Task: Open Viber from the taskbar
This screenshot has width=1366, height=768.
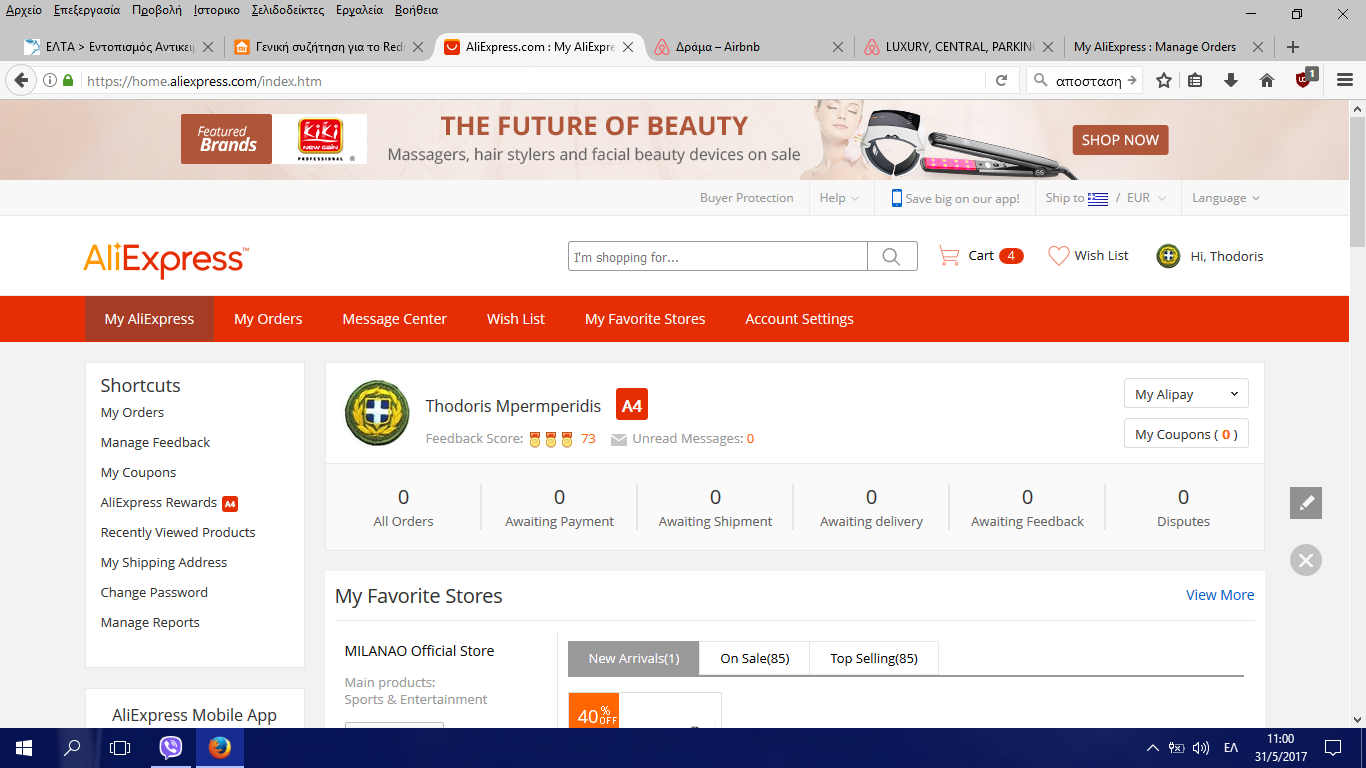Action: point(171,747)
